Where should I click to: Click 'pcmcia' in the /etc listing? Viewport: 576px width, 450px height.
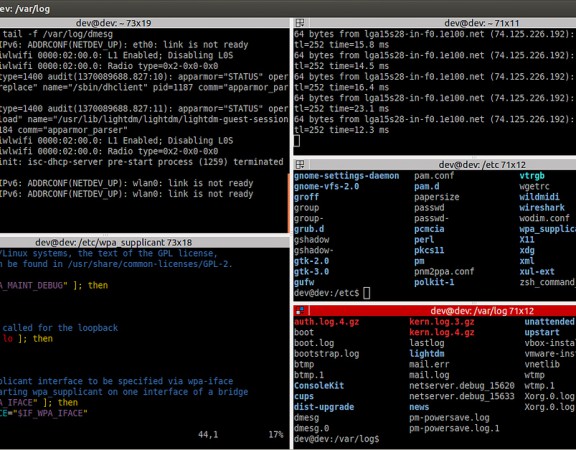[429, 229]
